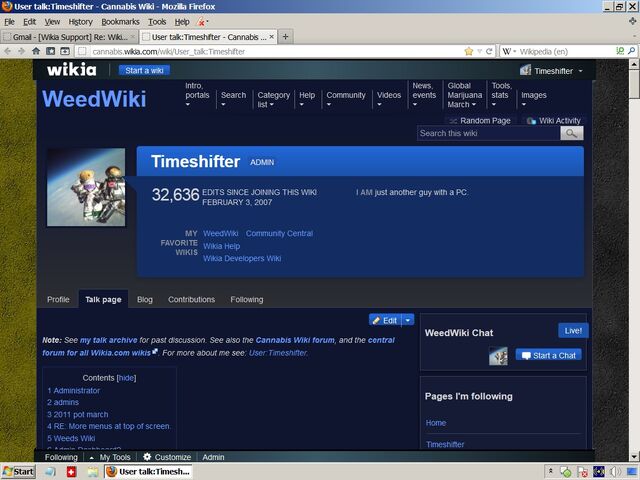Viewport: 640px width, 480px height.
Task: Click the Wikipedia (en) search field
Action: tap(565, 51)
